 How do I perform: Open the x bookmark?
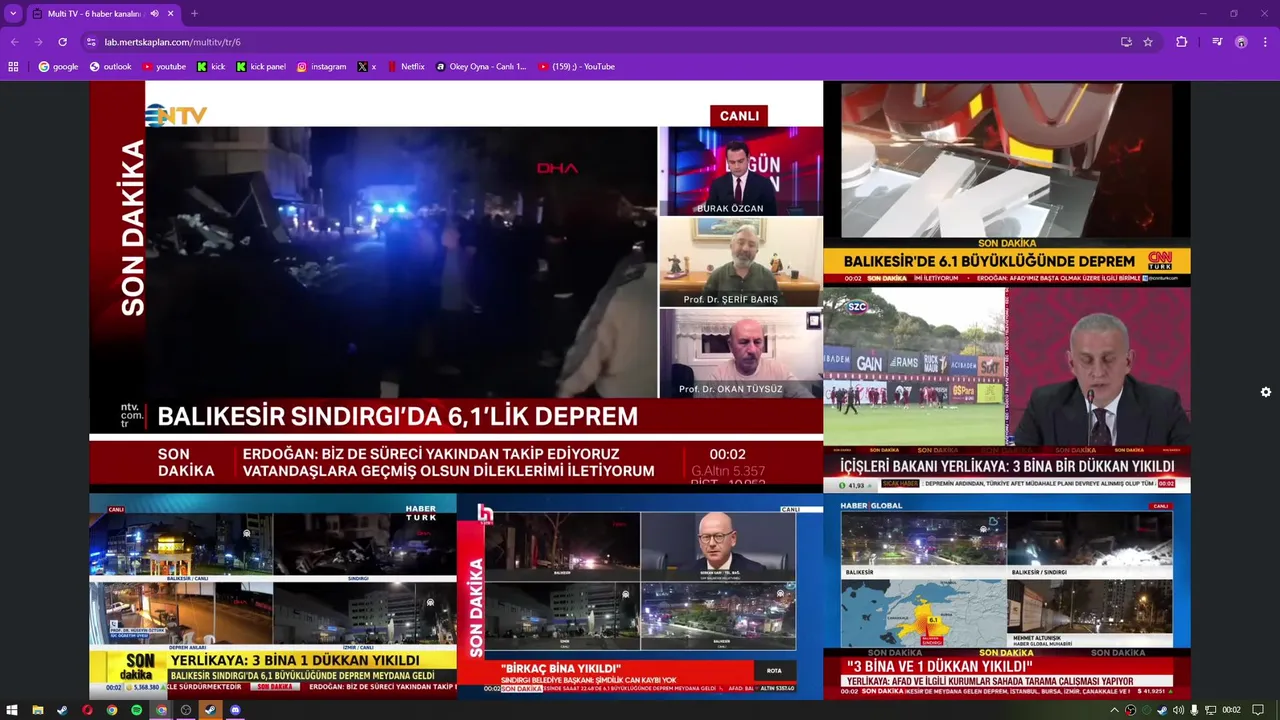(x=367, y=67)
